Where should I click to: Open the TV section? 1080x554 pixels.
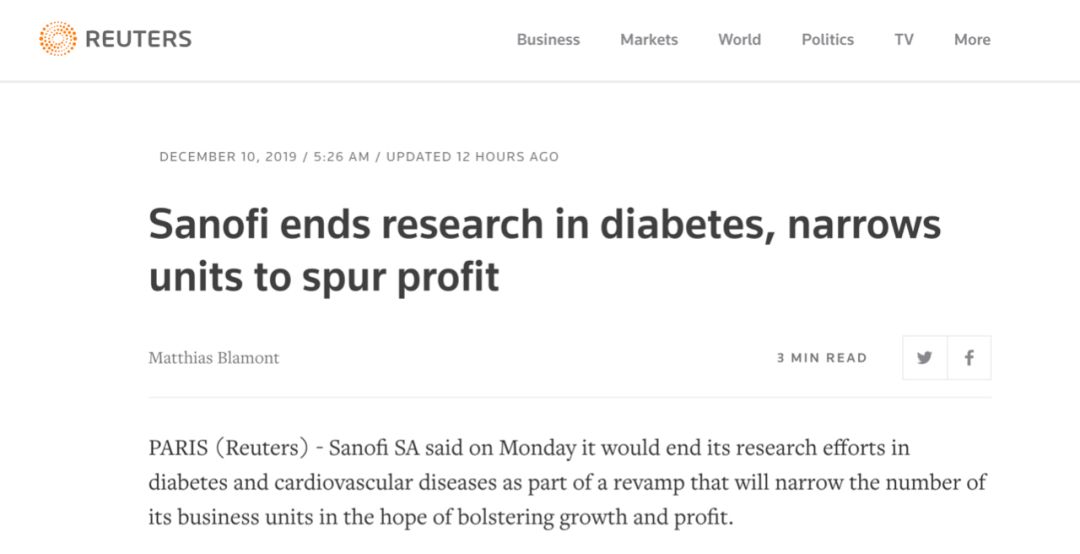pos(904,40)
